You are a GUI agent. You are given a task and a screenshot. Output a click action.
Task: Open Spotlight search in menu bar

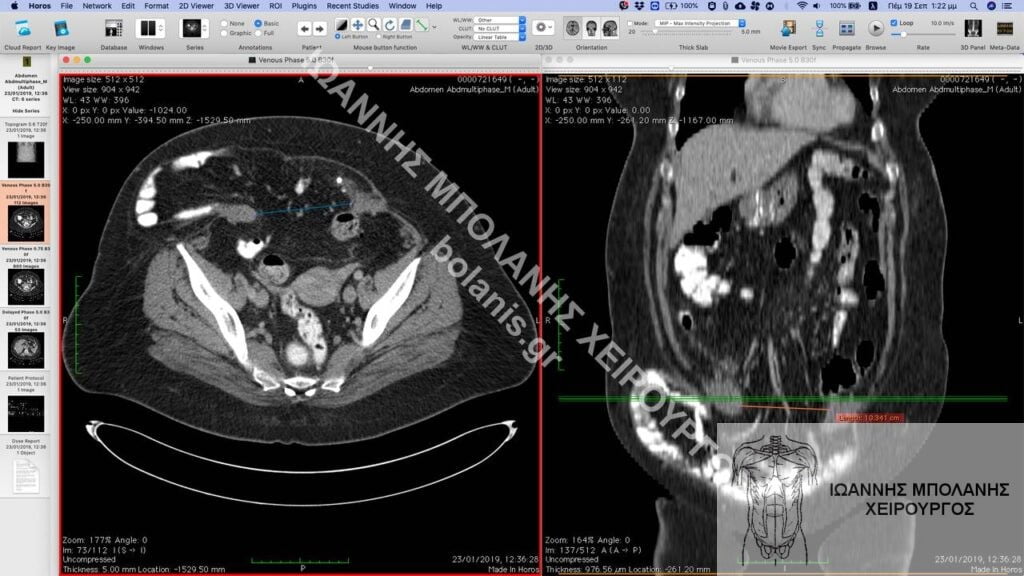(x=974, y=6)
